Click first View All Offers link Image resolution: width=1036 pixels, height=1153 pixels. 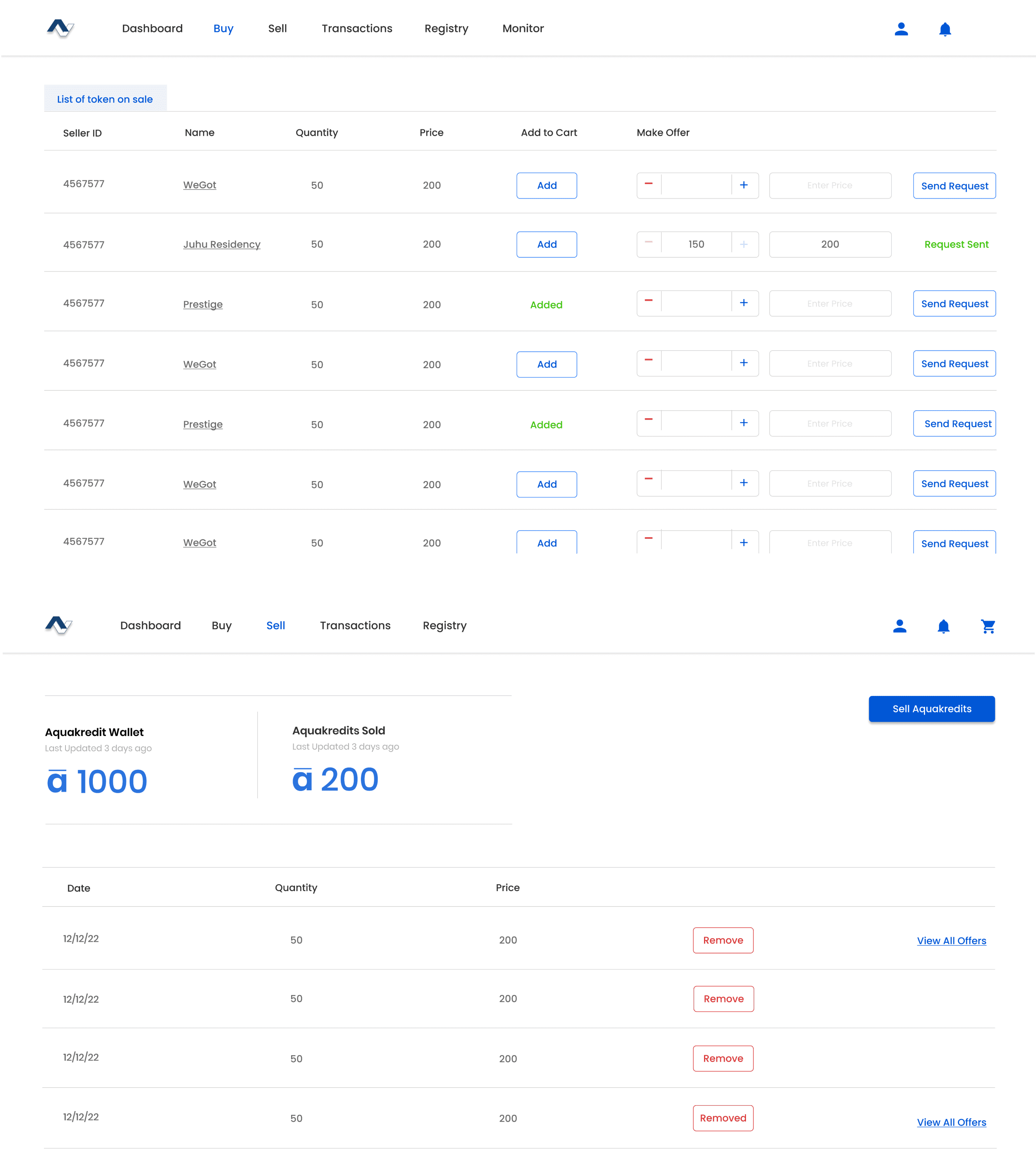tap(951, 941)
